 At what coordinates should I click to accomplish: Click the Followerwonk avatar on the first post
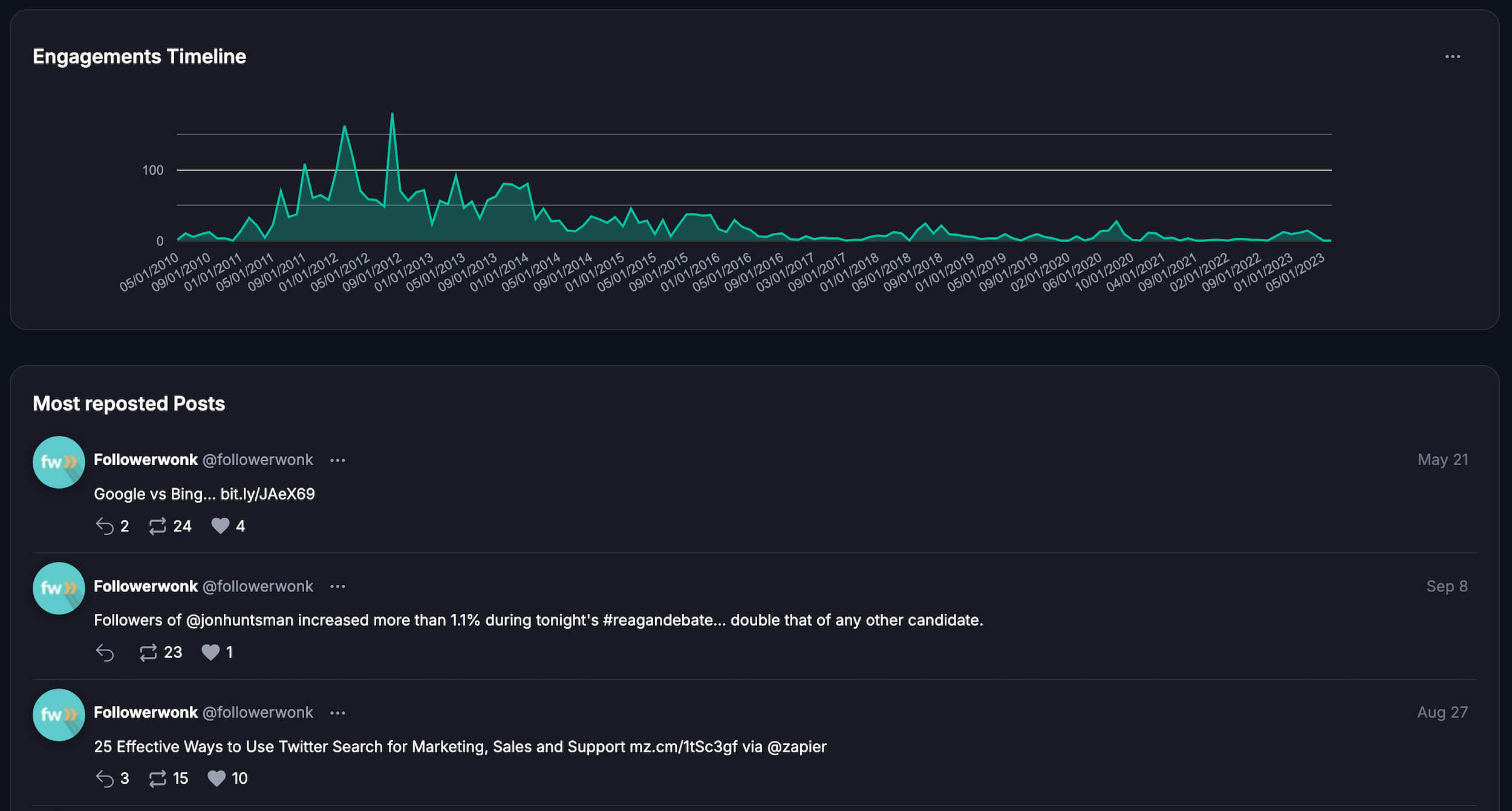(59, 462)
